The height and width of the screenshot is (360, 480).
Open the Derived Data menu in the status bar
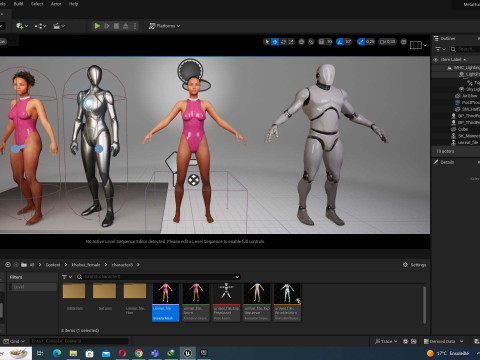[x=443, y=341]
